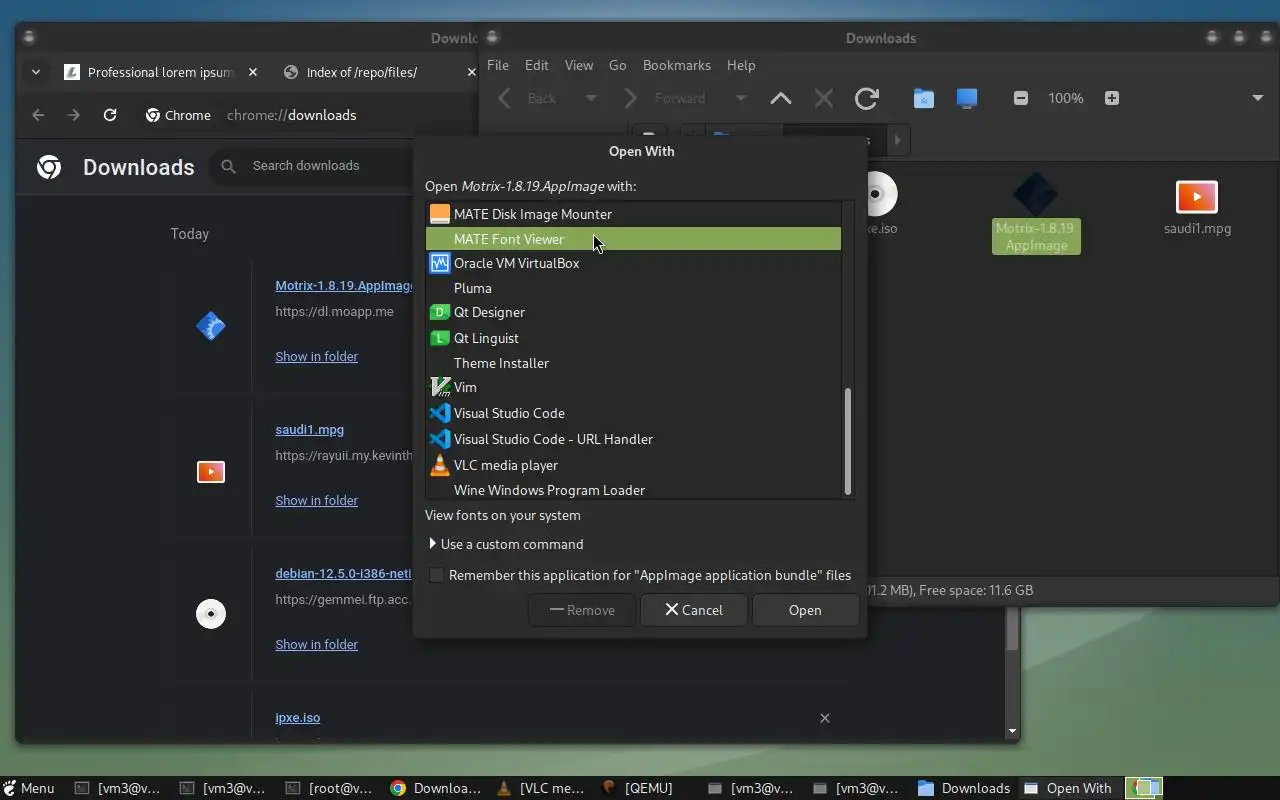Viewport: 1280px width, 800px height.
Task: Open Bookmarks menu in file manager
Action: [x=677, y=65]
